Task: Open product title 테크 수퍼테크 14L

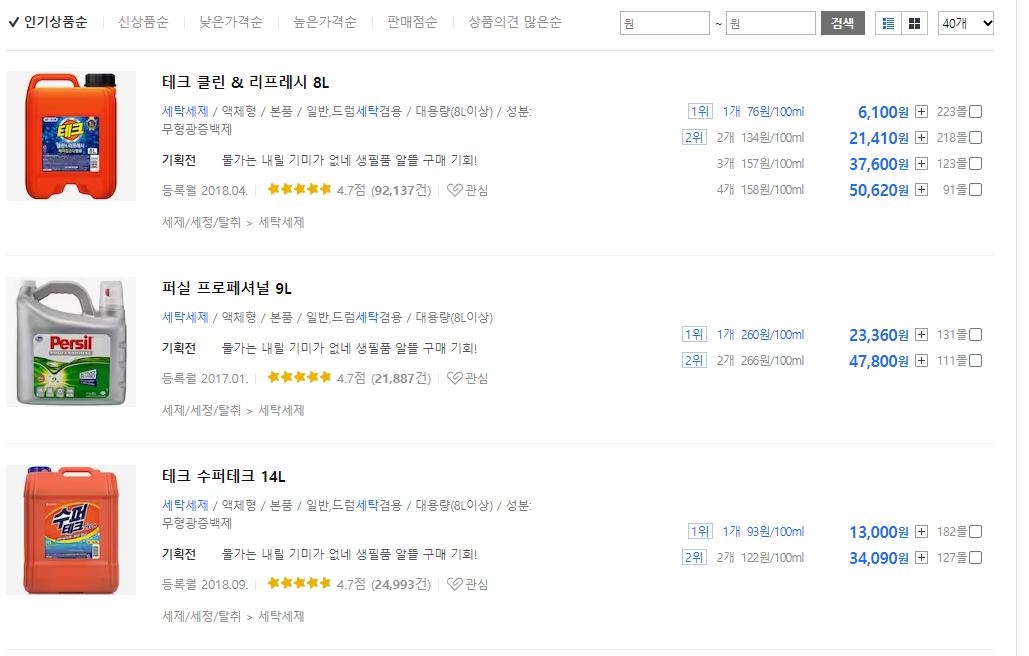Action: click(224, 476)
